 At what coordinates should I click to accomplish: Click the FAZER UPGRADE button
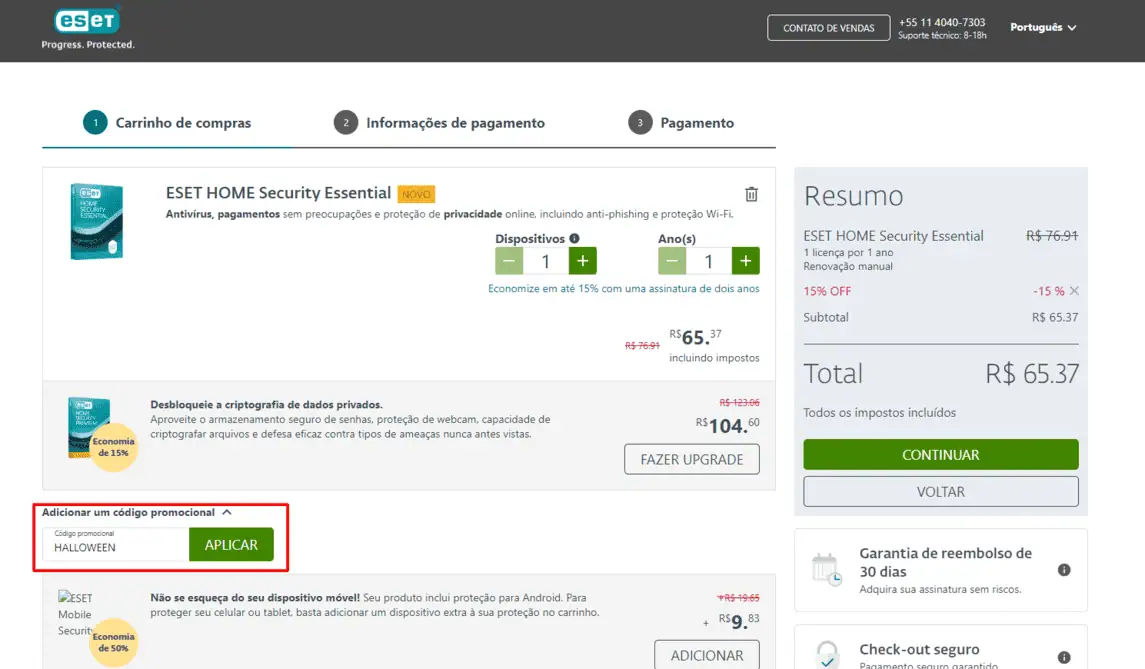pos(692,459)
